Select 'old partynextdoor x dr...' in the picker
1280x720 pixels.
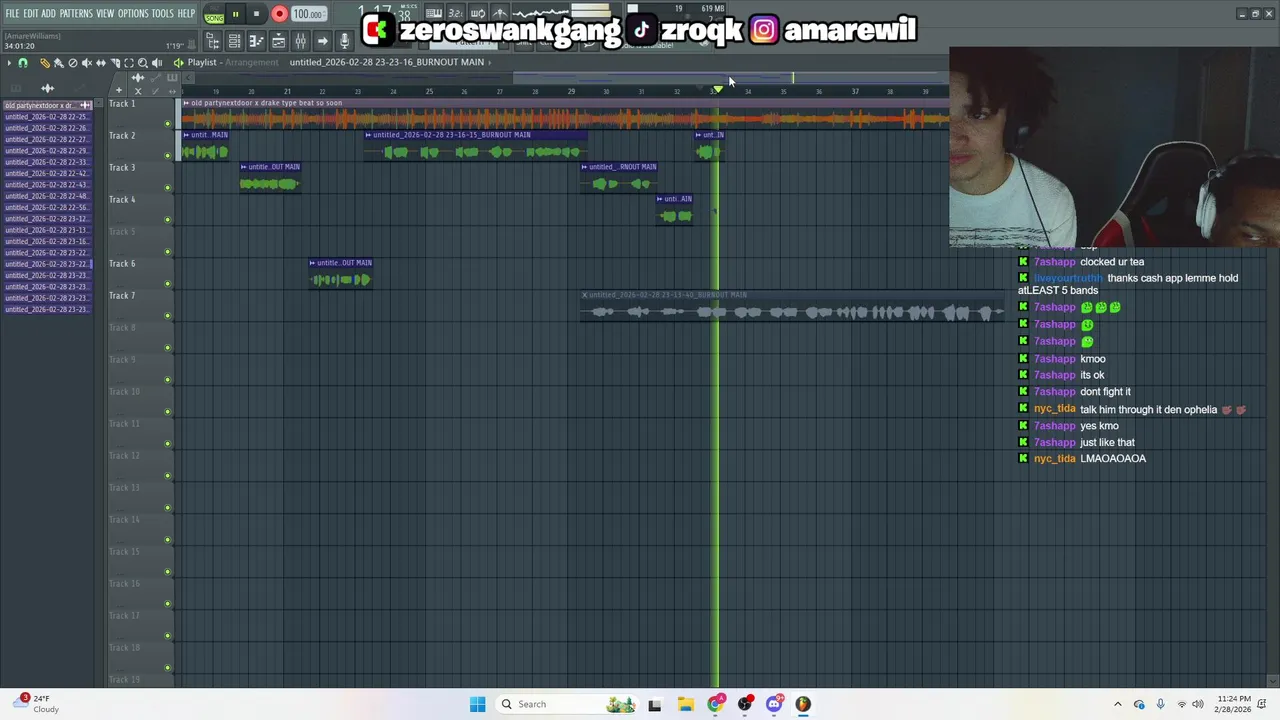pyautogui.click(x=46, y=105)
